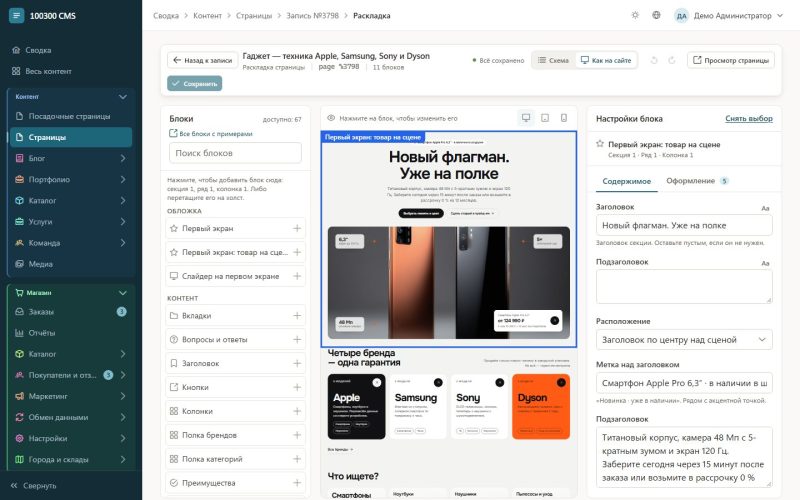Go to Запись №3798 breadcrumb
Viewport: 800px width, 500px height.
tap(312, 16)
